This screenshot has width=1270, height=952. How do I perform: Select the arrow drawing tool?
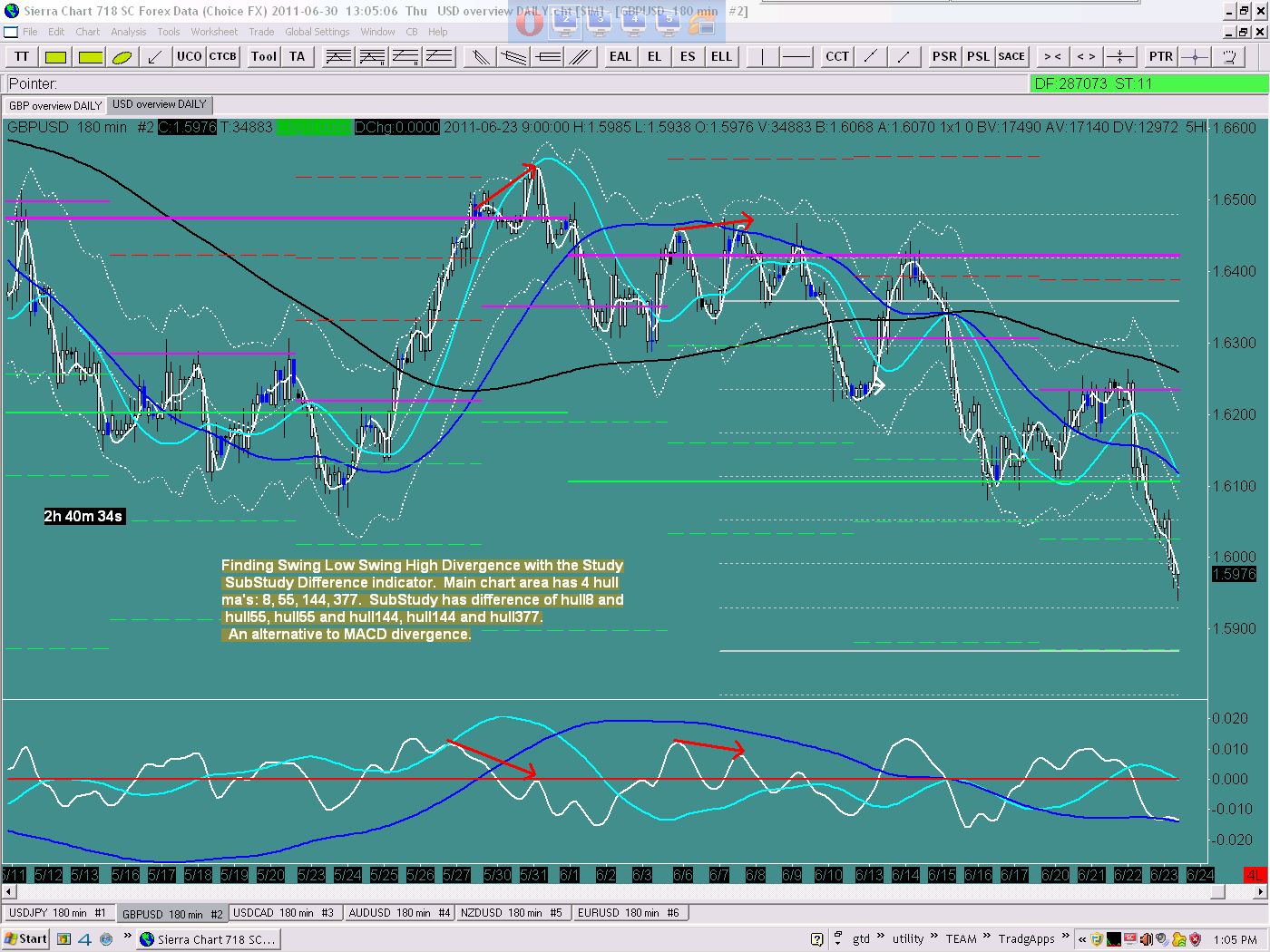click(x=155, y=57)
